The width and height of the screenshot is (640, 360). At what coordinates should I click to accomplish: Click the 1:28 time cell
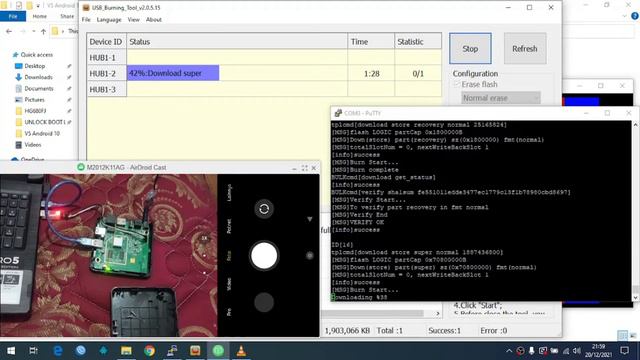(x=371, y=73)
